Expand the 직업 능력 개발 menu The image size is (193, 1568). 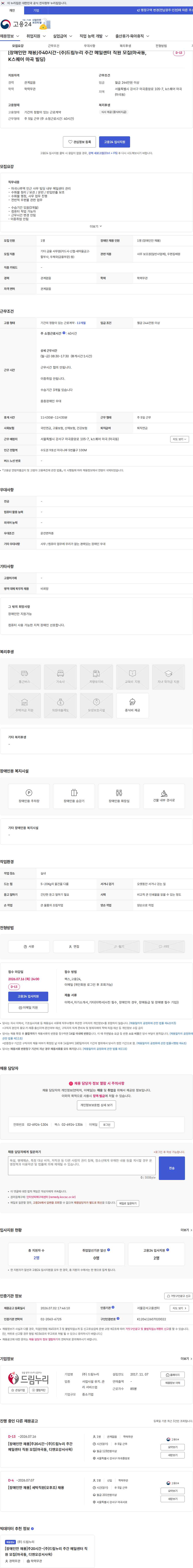coord(94,36)
